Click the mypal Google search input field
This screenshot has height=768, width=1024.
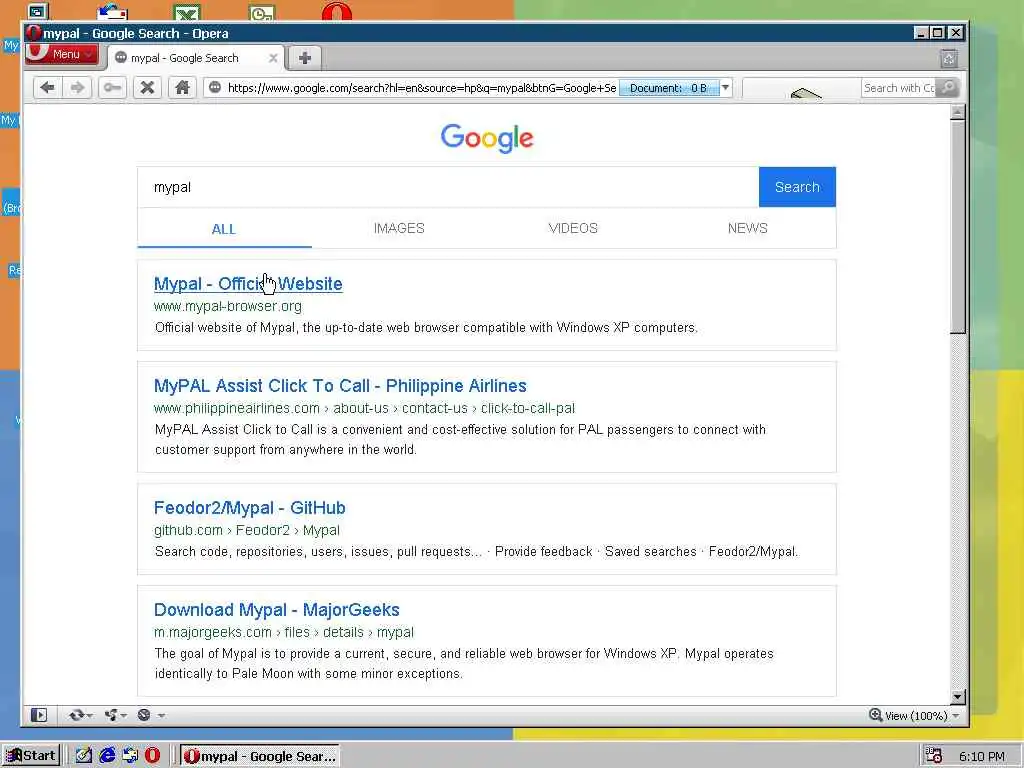448,187
